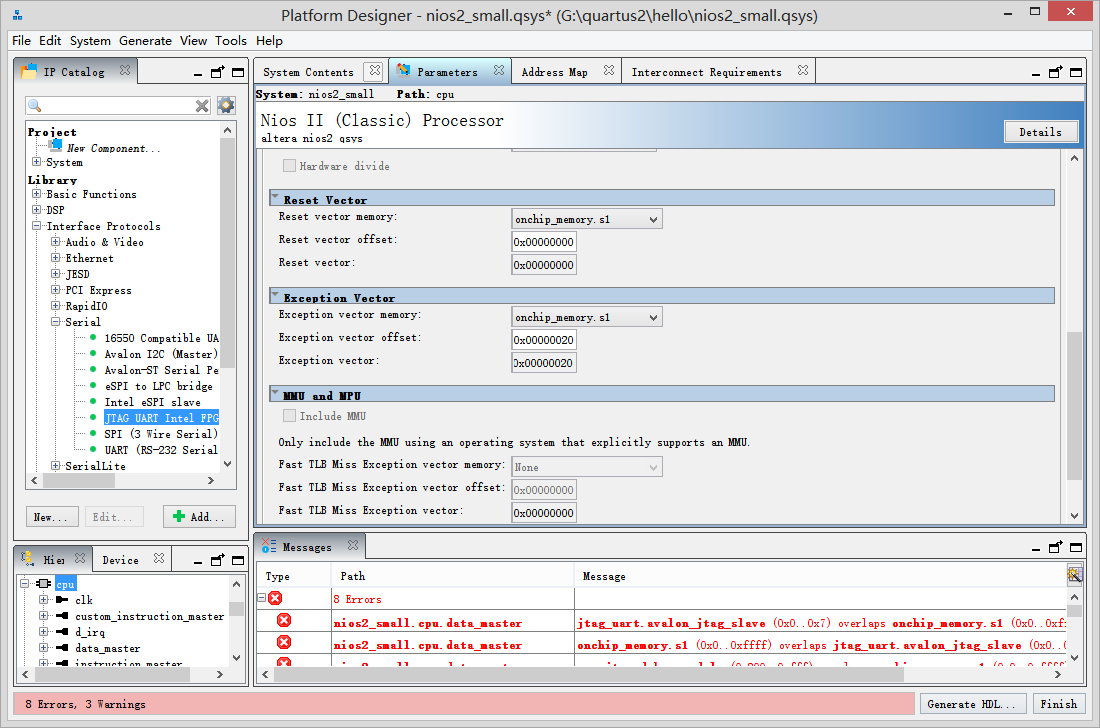Close the Address Map tab
This screenshot has width=1100, height=728.
609,70
